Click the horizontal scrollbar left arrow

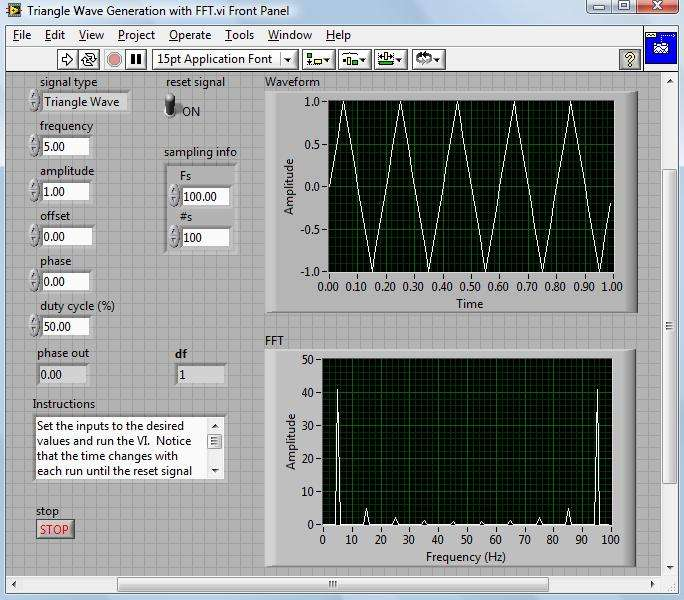click(x=14, y=584)
